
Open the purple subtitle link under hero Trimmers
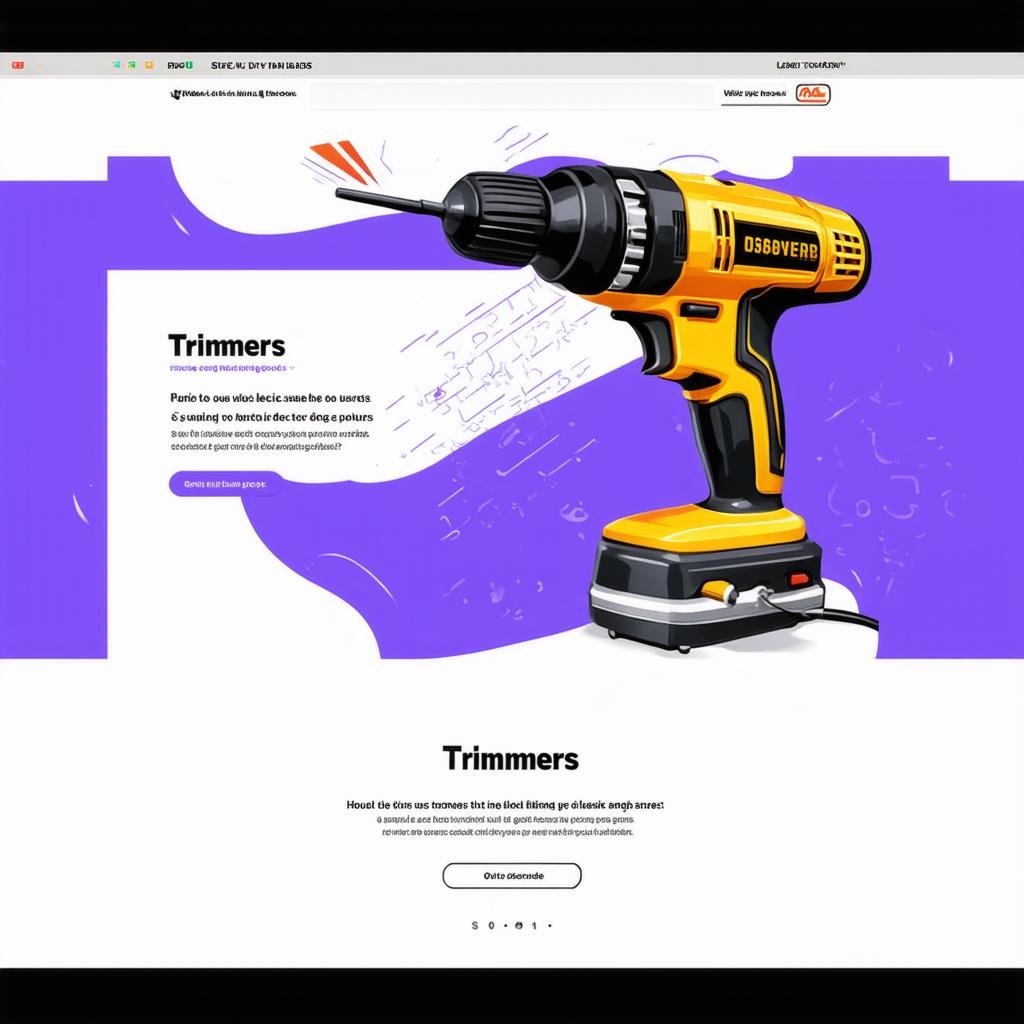click(227, 368)
